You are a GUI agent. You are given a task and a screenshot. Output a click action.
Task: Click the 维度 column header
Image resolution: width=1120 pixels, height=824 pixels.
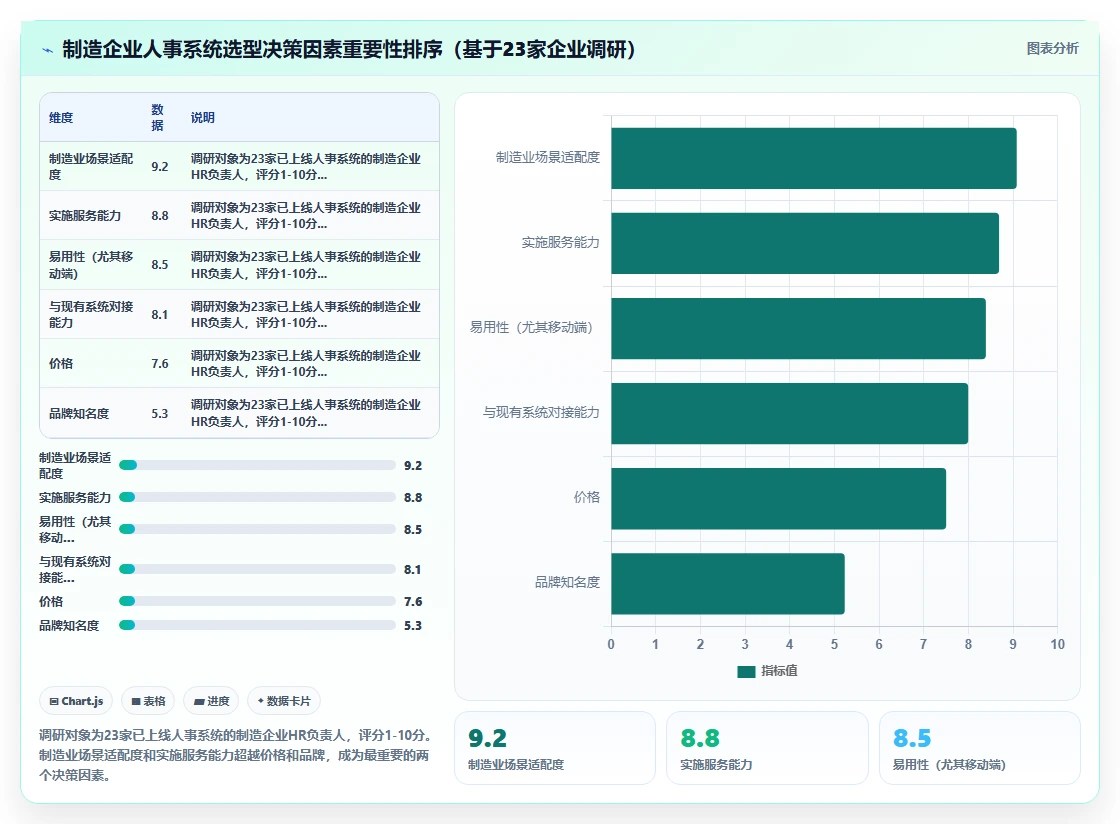click(61, 118)
